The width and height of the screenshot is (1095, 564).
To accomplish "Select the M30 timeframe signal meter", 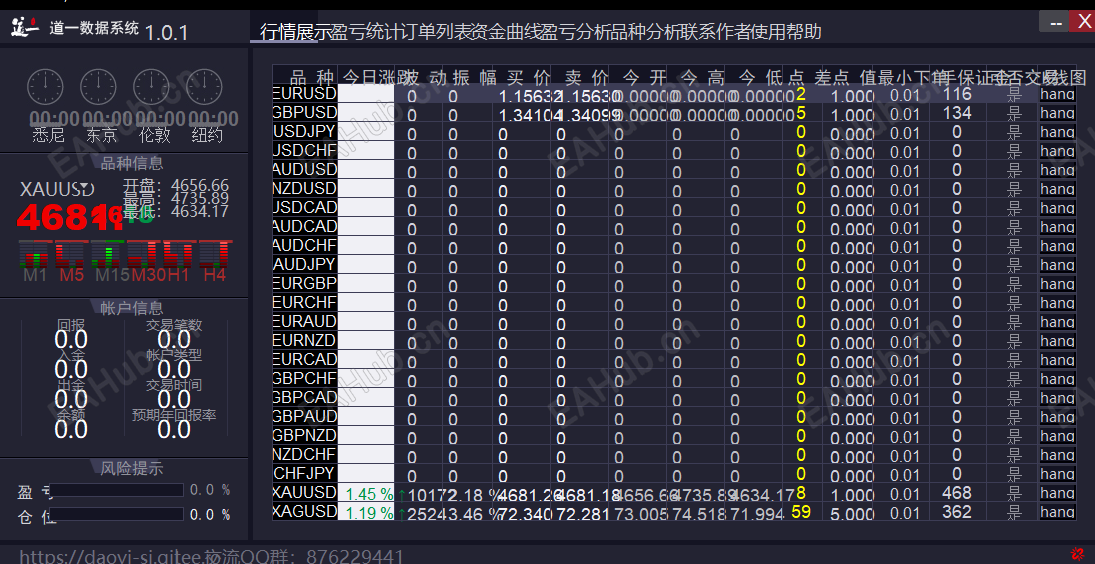I will 144,254.
